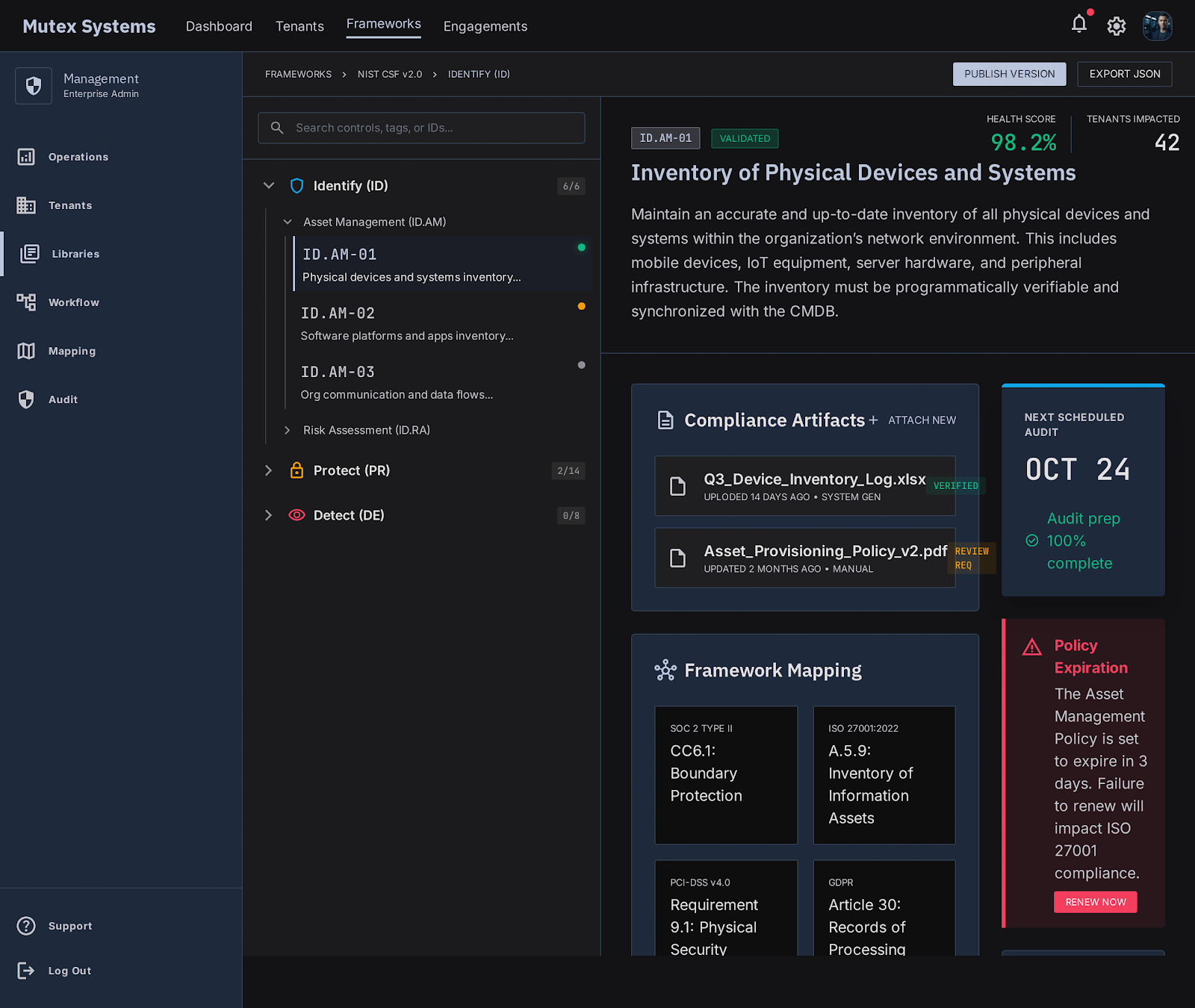Open SOC 2 CC6.1 Boundary Protection card
The height and width of the screenshot is (1008, 1195).
tap(726, 775)
